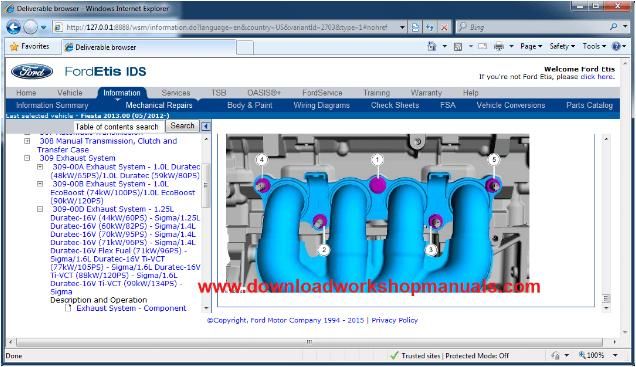Click the Help question mark icon
The width and height of the screenshot is (636, 367).
[616, 46]
